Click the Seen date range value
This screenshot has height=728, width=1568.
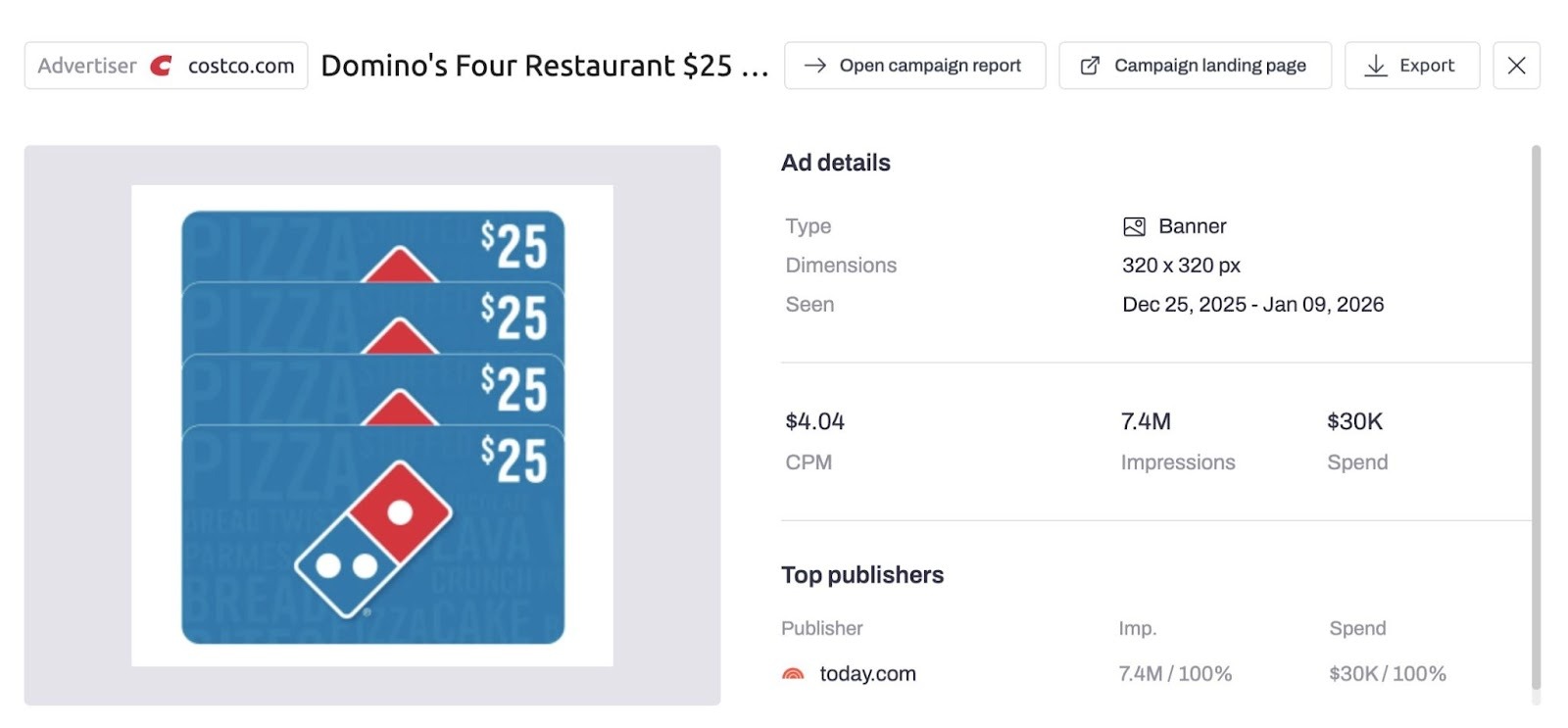[1253, 304]
